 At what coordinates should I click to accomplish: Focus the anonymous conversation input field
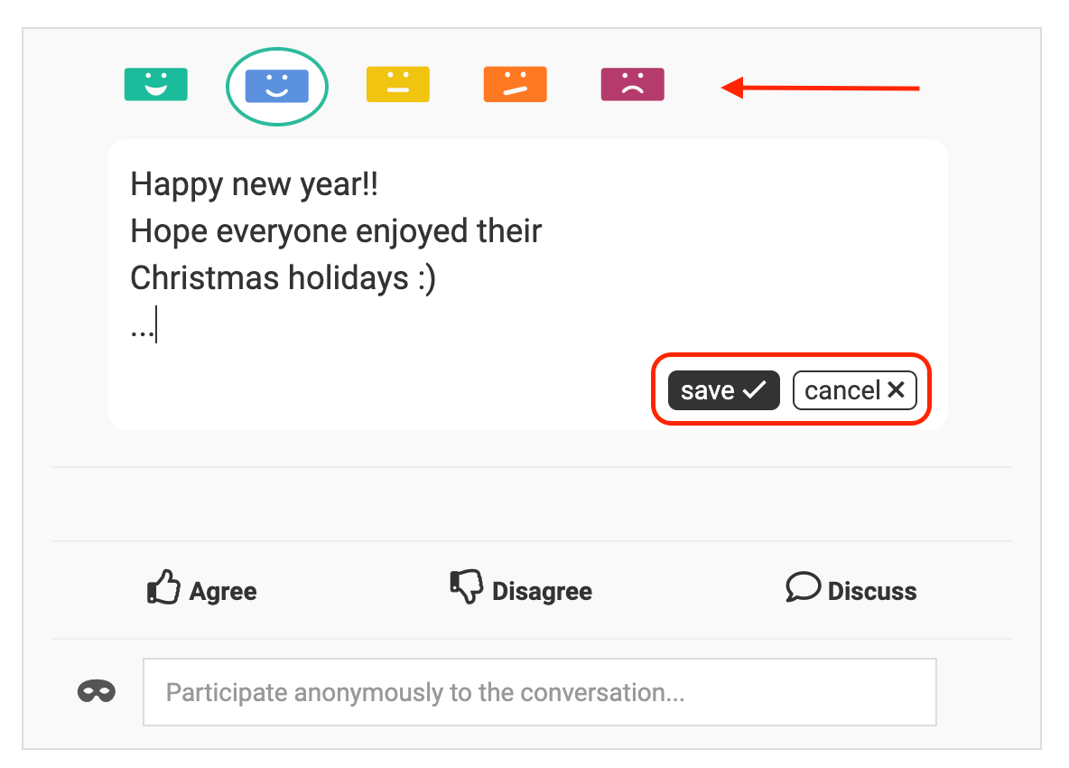[540, 692]
